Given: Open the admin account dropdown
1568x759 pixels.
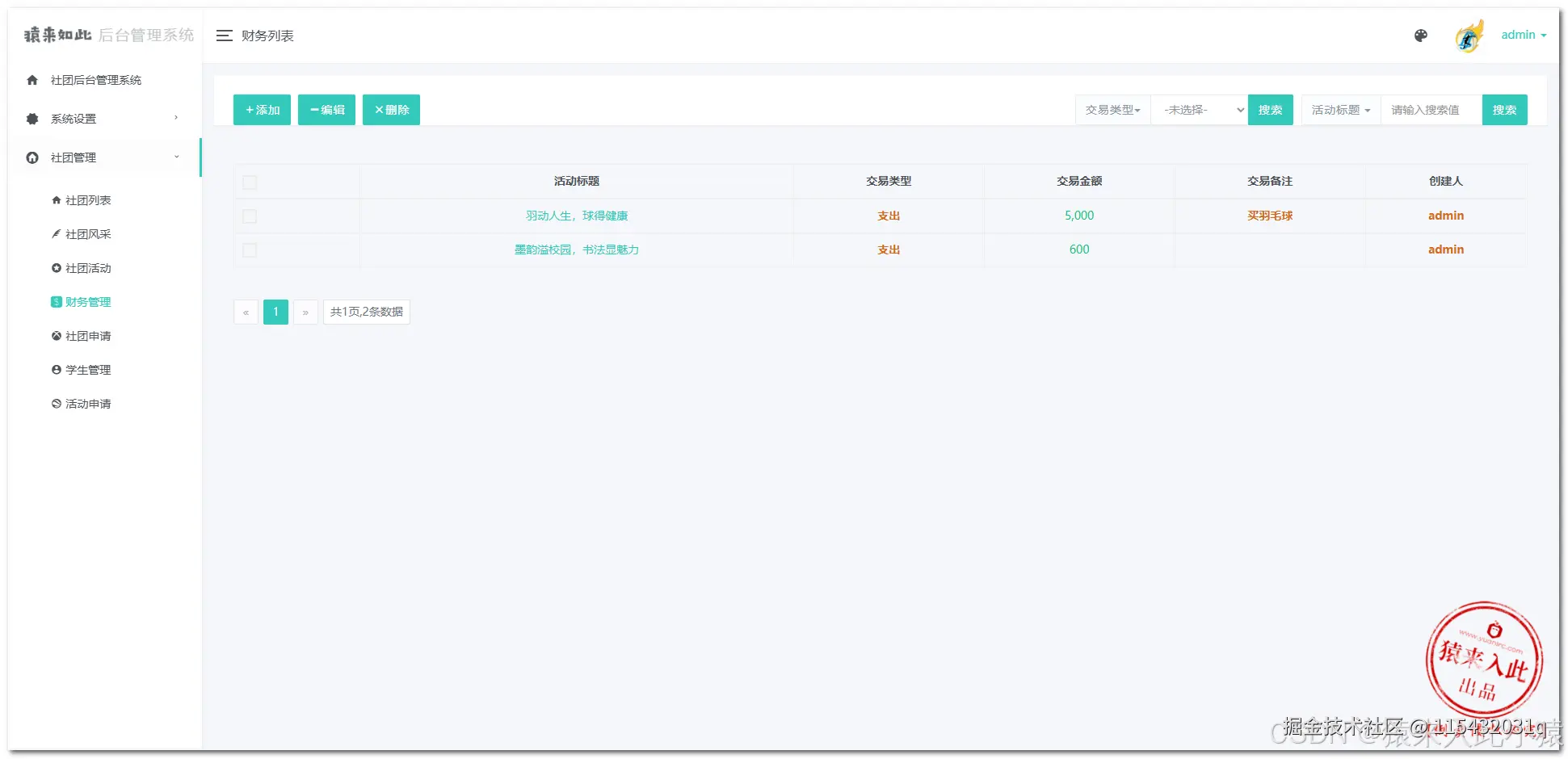Looking at the screenshot, I should click(1524, 35).
